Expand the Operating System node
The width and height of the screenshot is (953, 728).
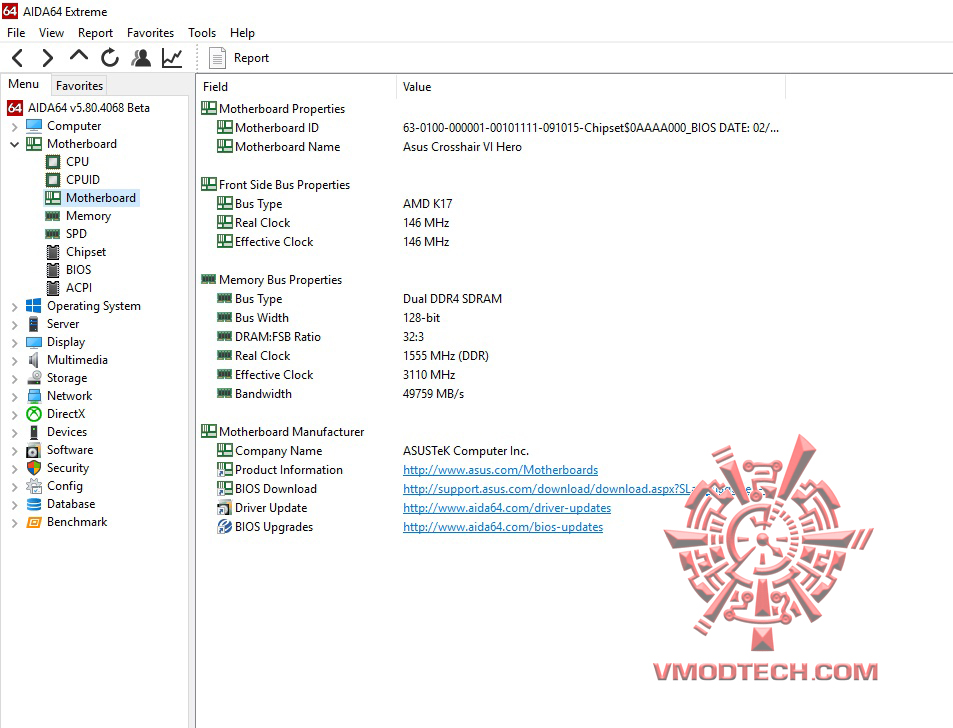[x=15, y=307]
